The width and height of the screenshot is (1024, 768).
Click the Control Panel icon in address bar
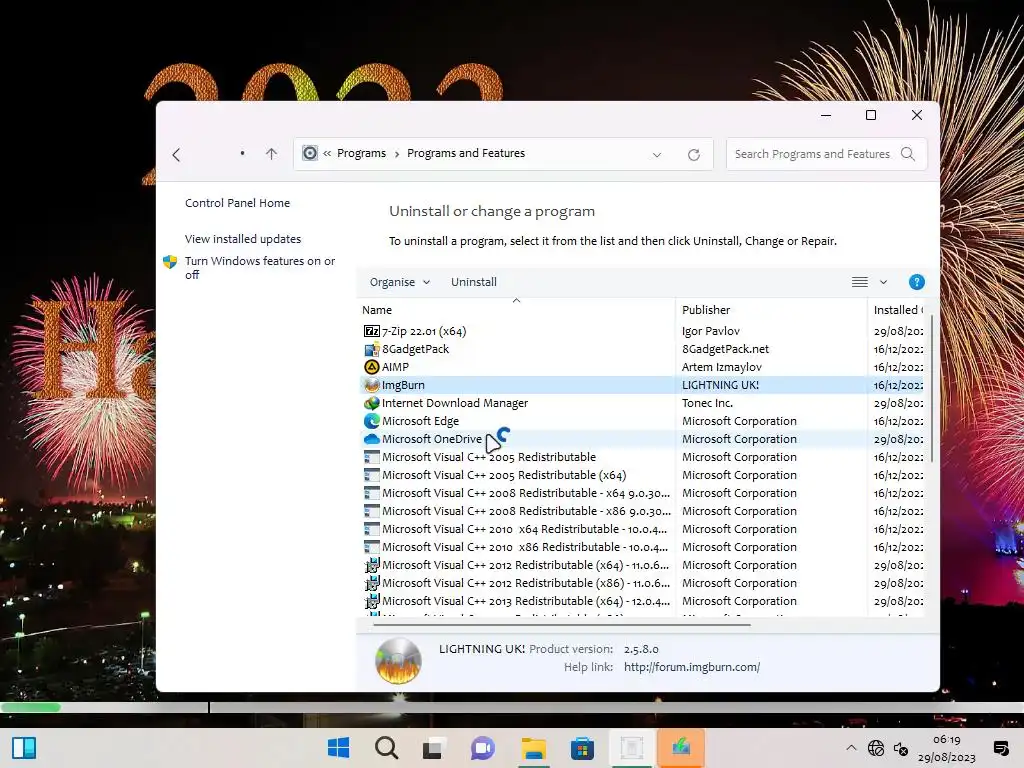[x=310, y=153]
